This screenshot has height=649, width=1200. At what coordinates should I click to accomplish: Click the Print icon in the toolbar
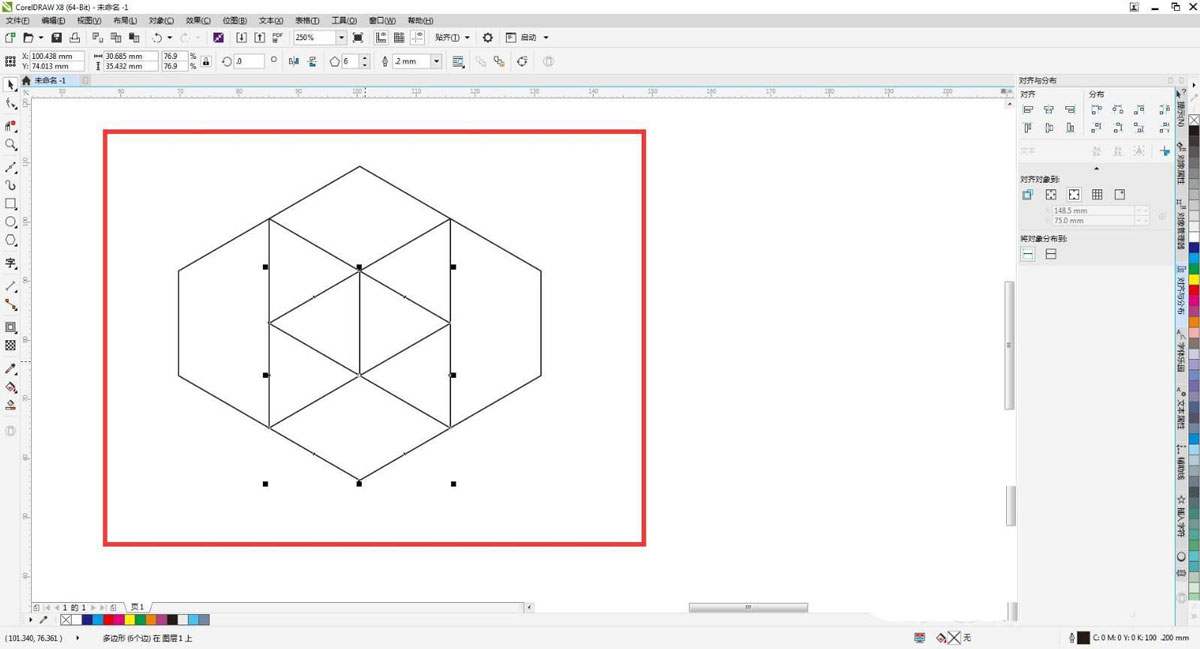click(x=74, y=38)
